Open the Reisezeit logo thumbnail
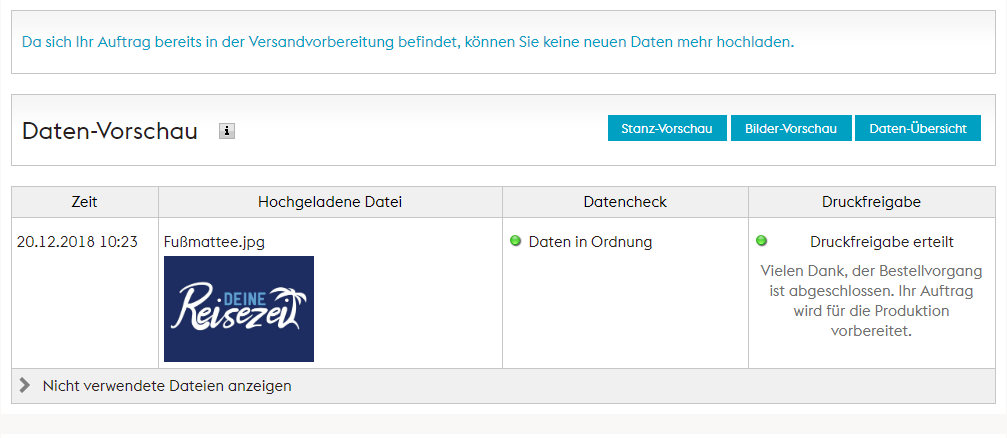This screenshot has width=1007, height=438. point(239,308)
